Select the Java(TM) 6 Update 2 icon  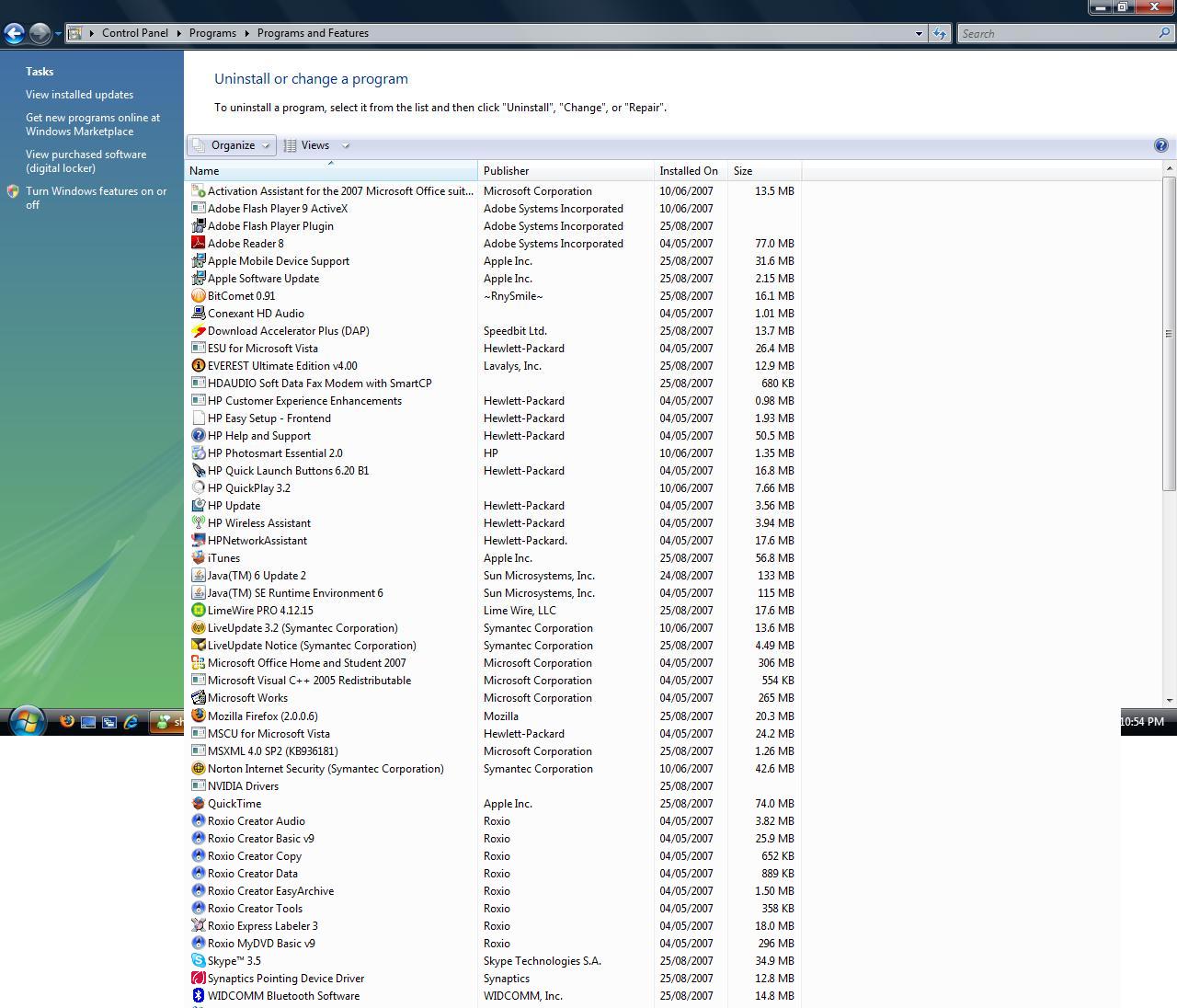(198, 576)
